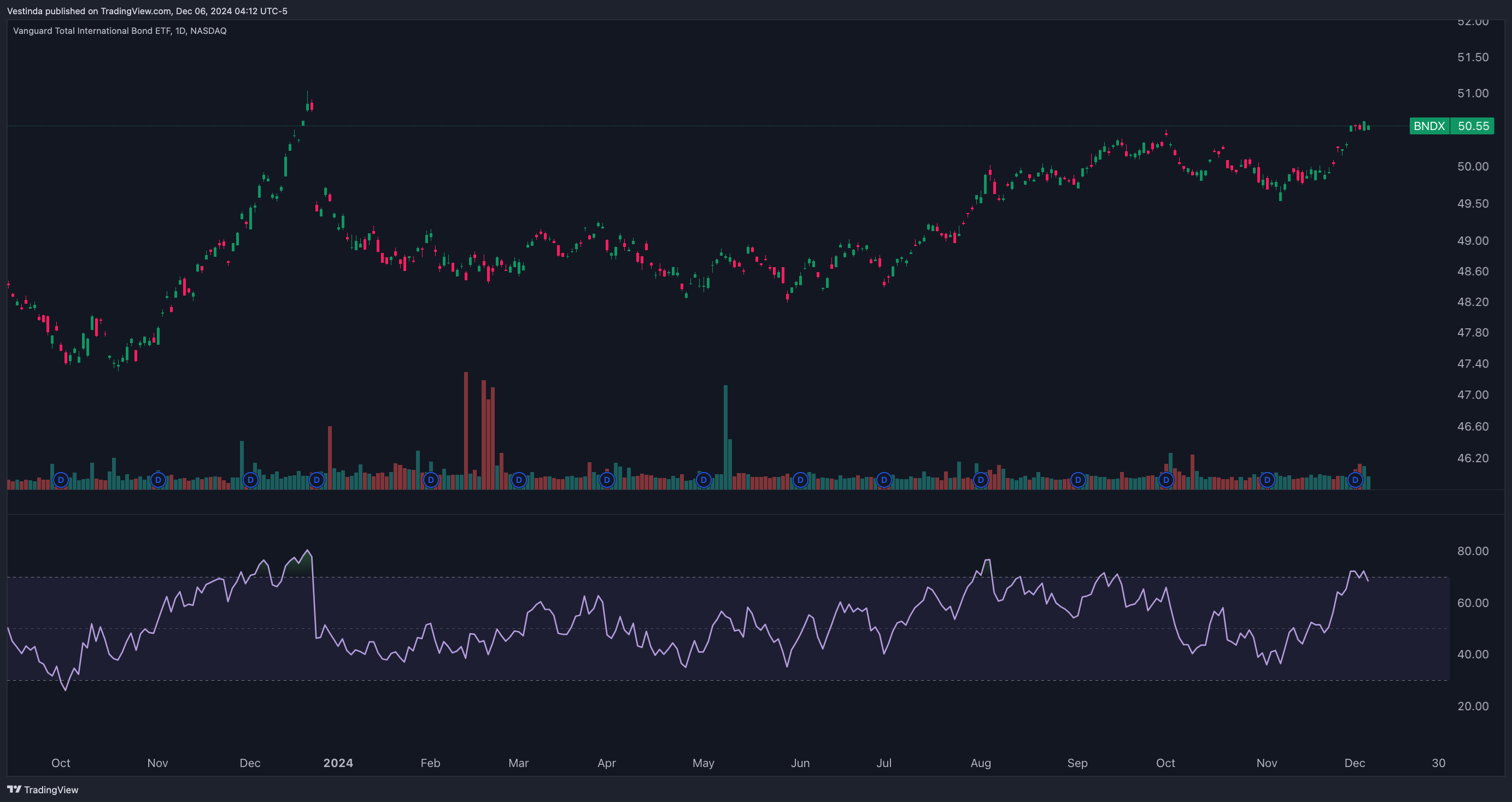Click the BNDX ticker price label

click(x=1429, y=126)
